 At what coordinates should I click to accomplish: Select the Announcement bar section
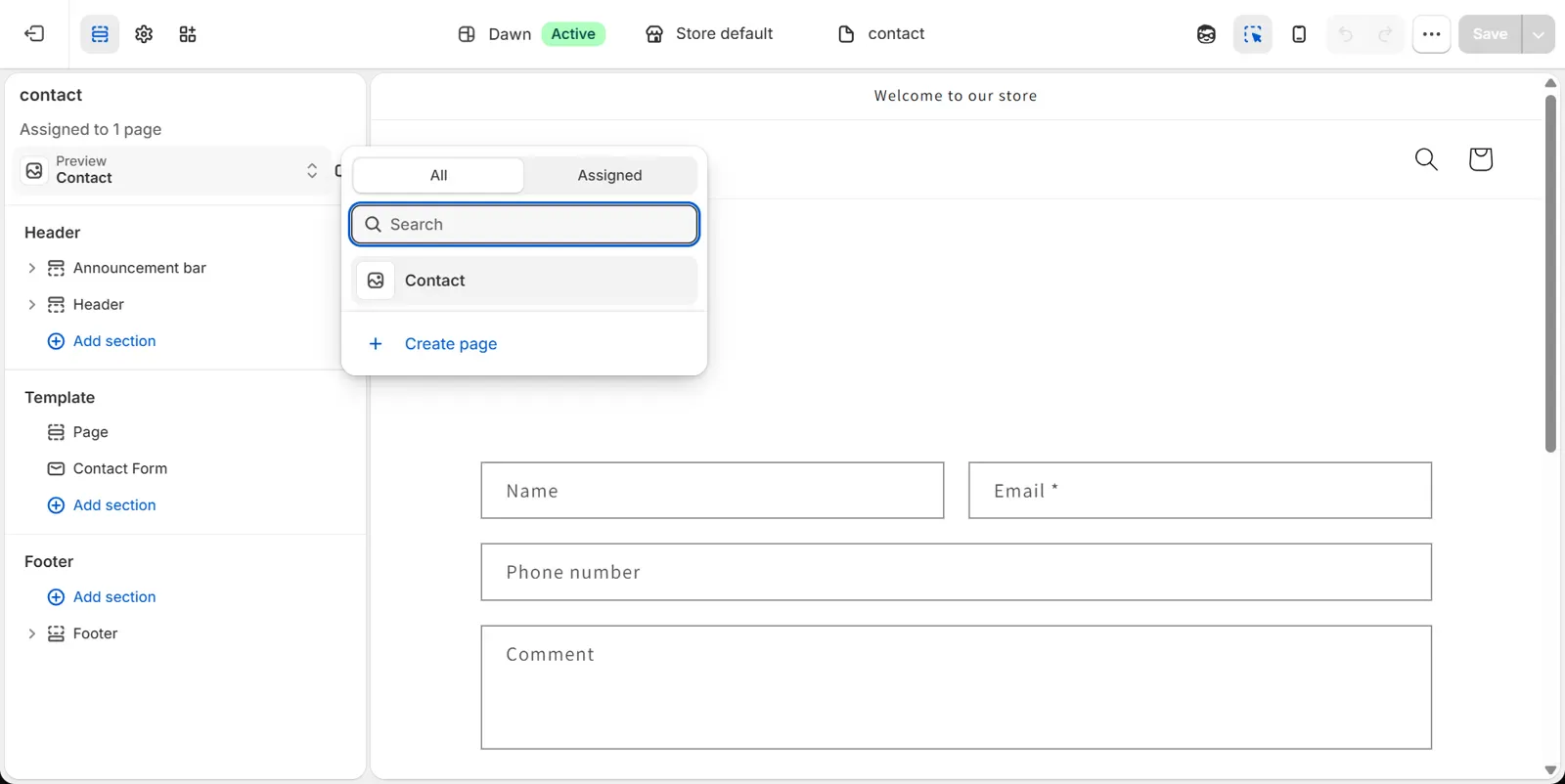139,268
